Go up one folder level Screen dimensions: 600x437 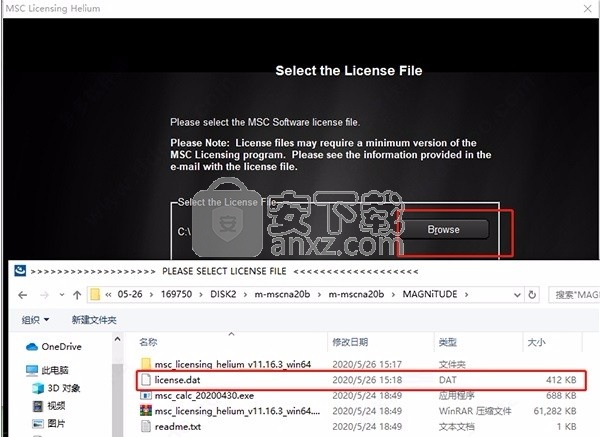(x=77, y=295)
